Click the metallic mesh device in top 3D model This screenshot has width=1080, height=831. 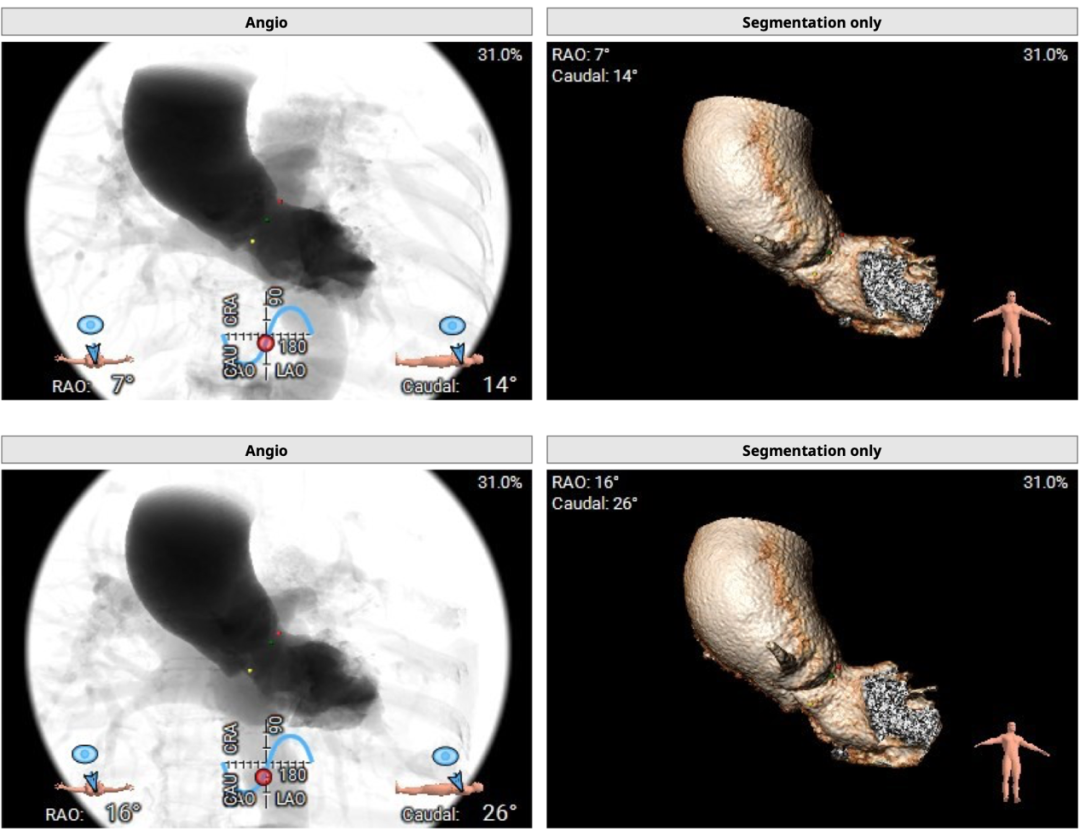(x=898, y=288)
